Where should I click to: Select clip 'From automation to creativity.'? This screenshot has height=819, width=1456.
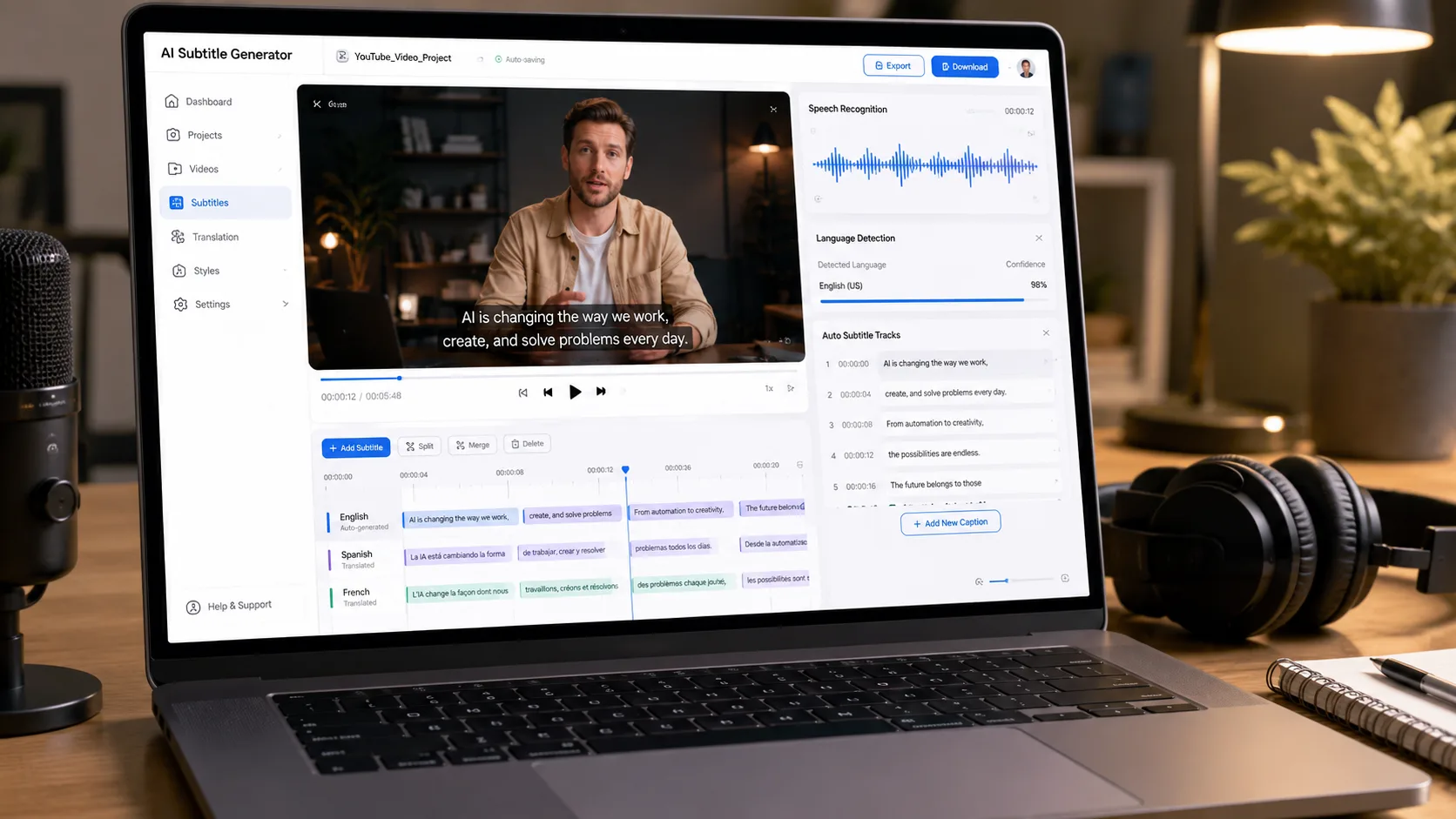[x=679, y=510]
